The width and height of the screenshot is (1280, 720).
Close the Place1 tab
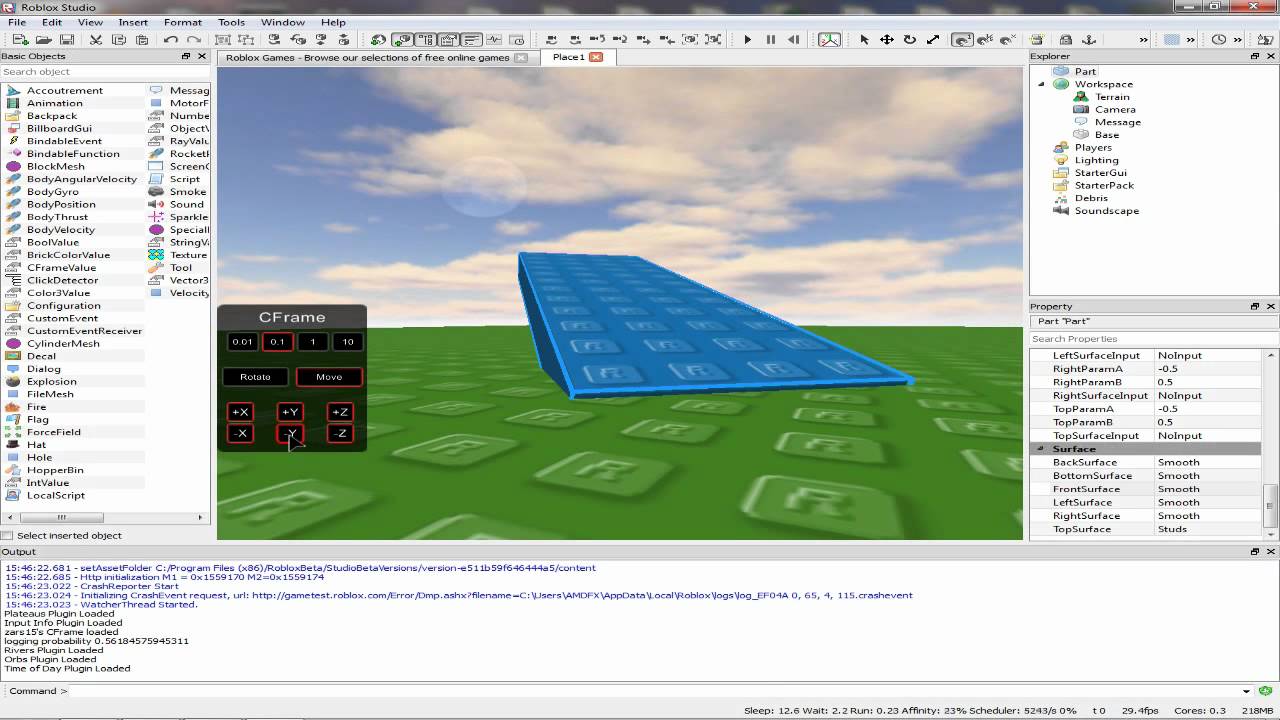pos(595,57)
